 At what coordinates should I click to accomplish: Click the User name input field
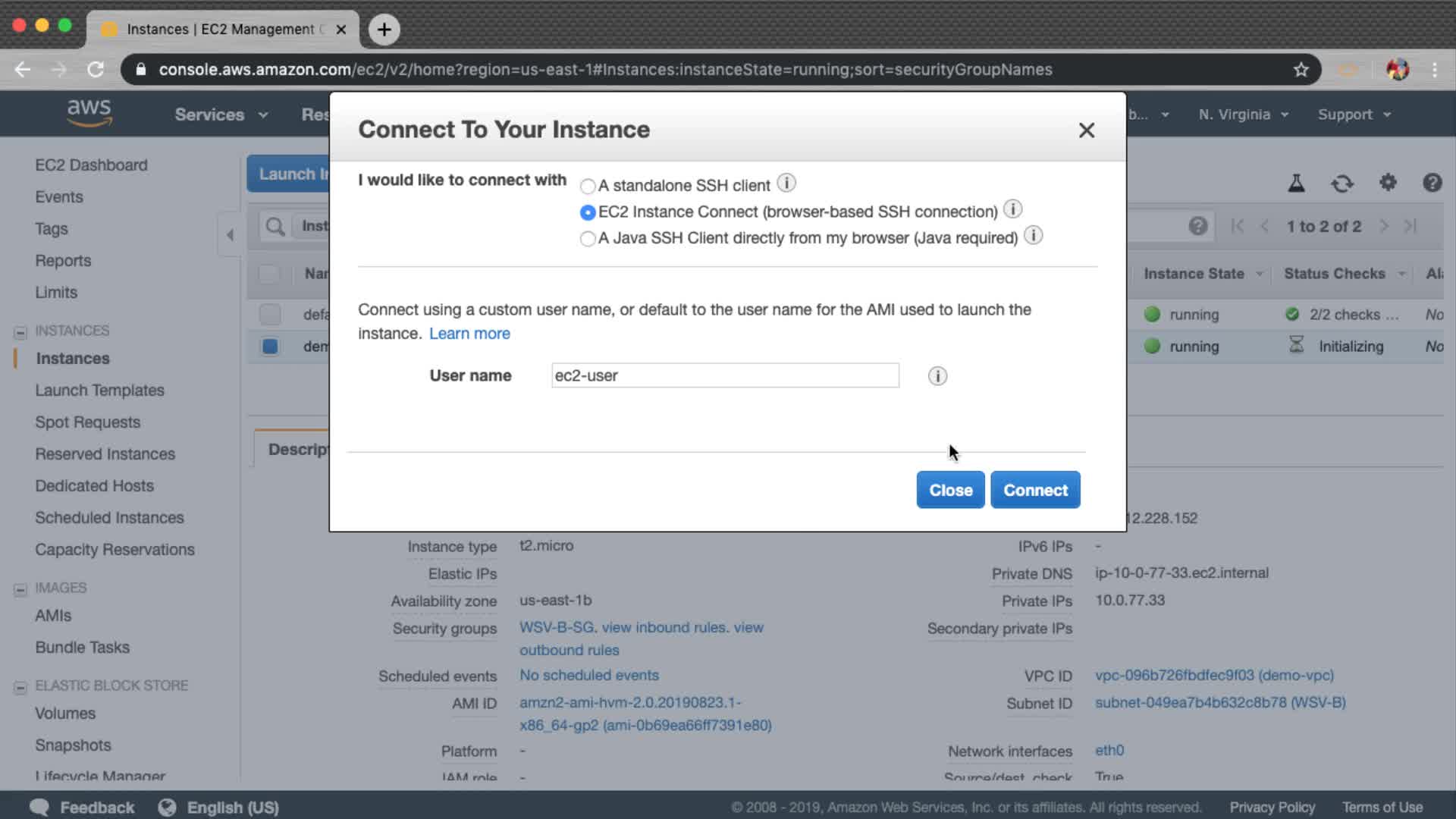click(x=724, y=375)
